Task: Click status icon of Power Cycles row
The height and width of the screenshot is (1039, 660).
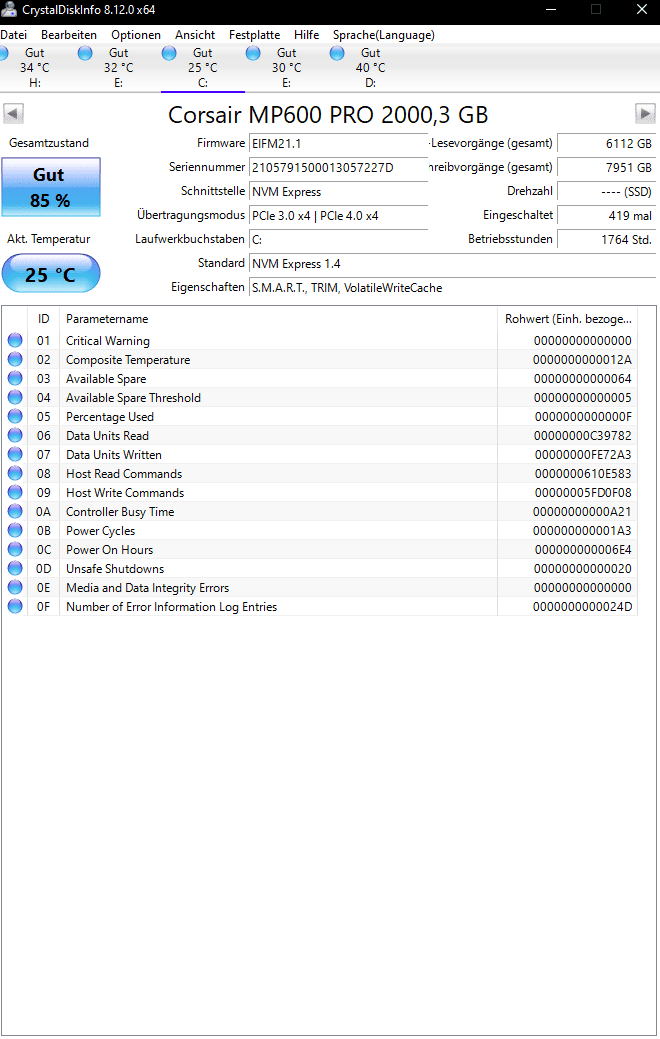Action: [15, 531]
